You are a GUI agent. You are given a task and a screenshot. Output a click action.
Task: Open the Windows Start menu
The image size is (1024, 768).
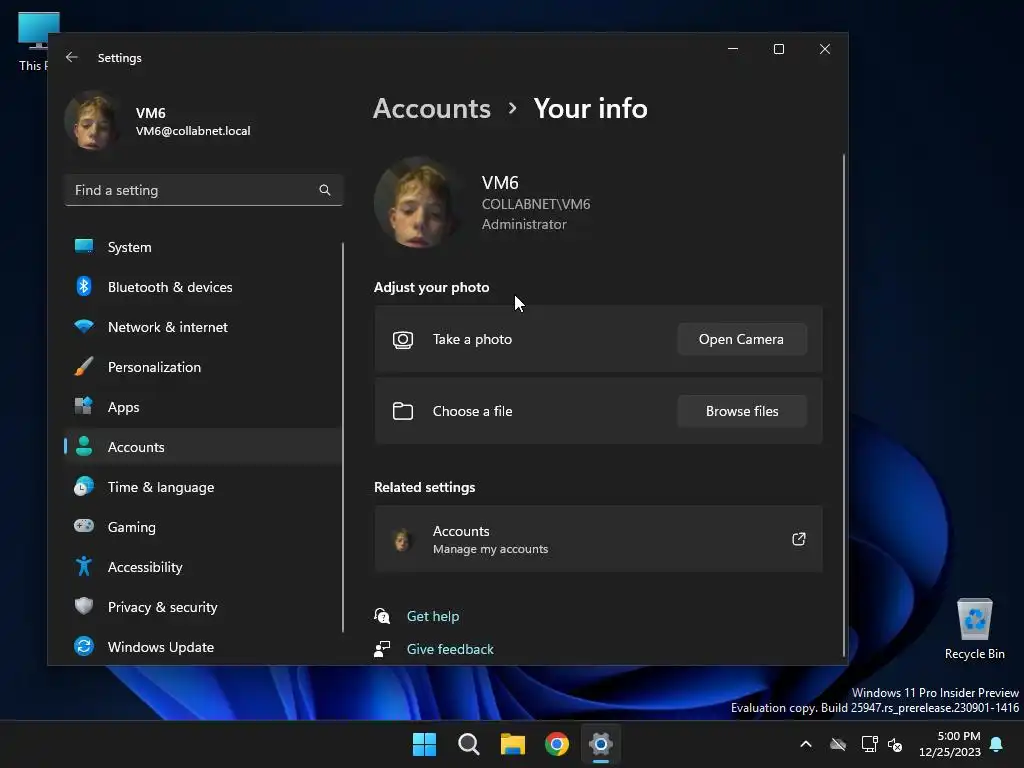coord(424,744)
